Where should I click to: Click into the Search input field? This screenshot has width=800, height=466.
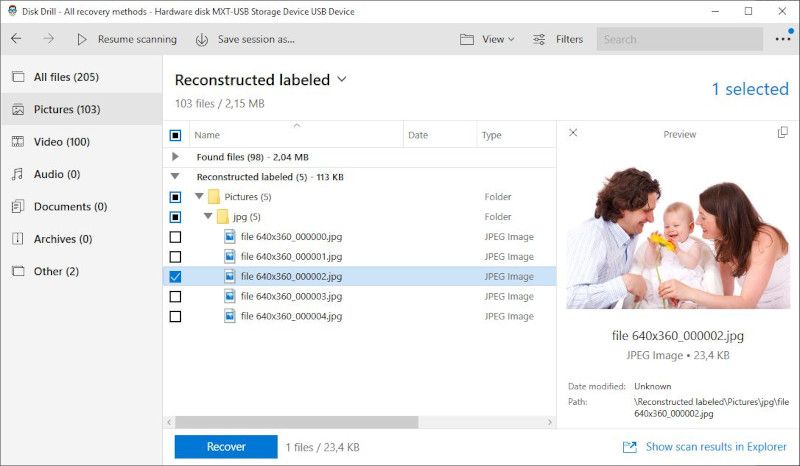[680, 39]
